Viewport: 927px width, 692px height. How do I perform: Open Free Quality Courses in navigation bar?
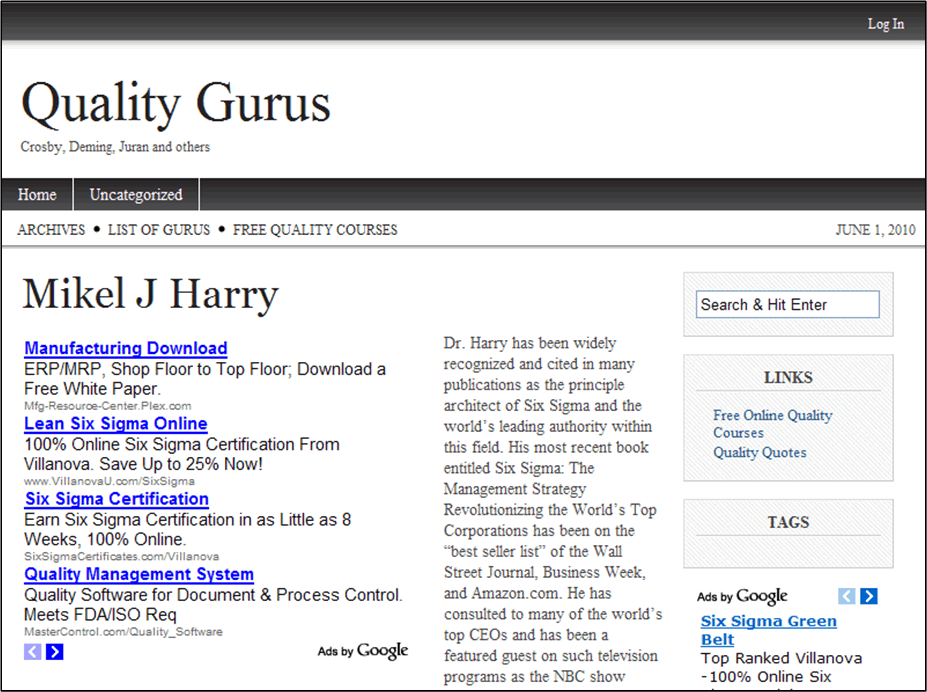coord(315,230)
